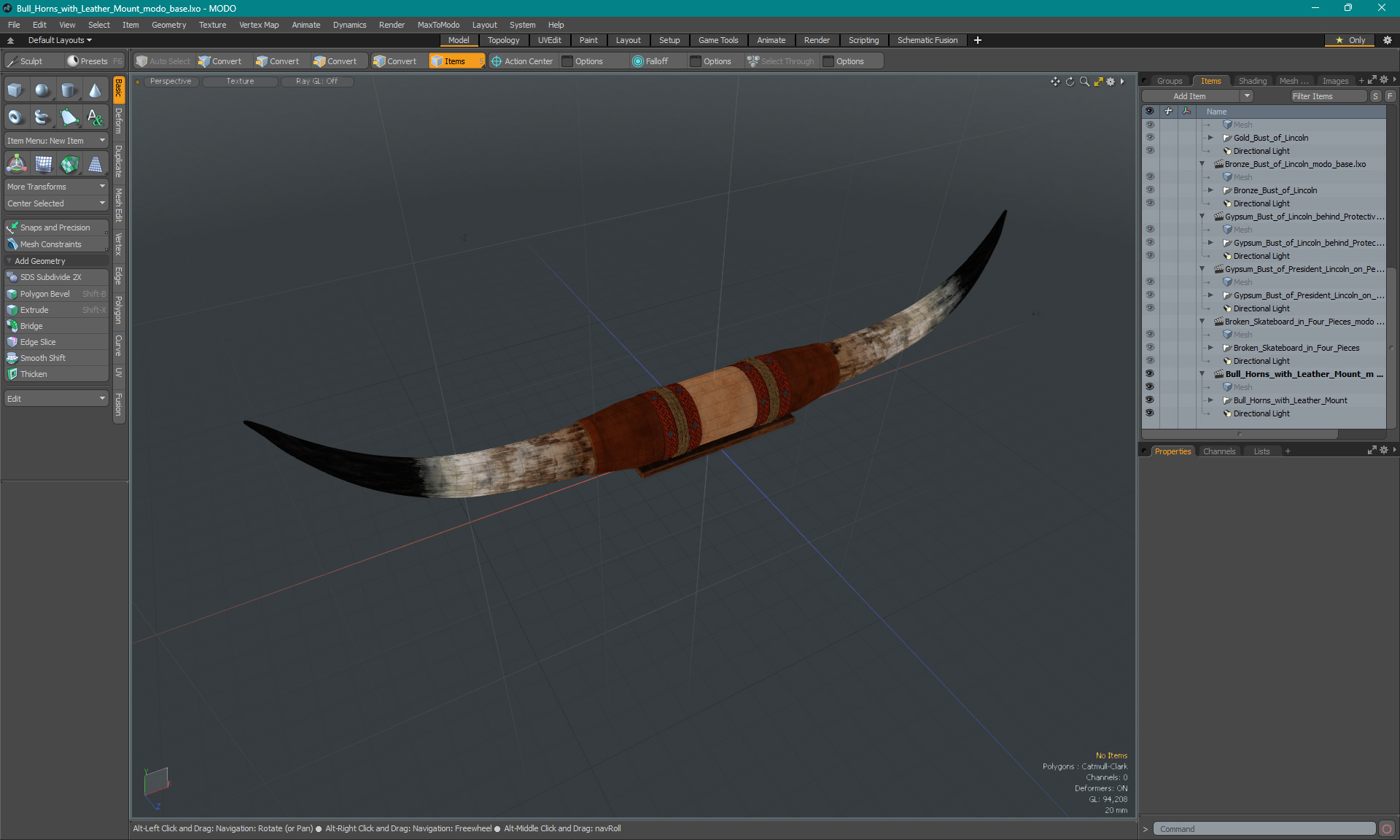This screenshot has height=840, width=1400.
Task: Click SDS Subdivide 2X button
Action: click(x=56, y=277)
